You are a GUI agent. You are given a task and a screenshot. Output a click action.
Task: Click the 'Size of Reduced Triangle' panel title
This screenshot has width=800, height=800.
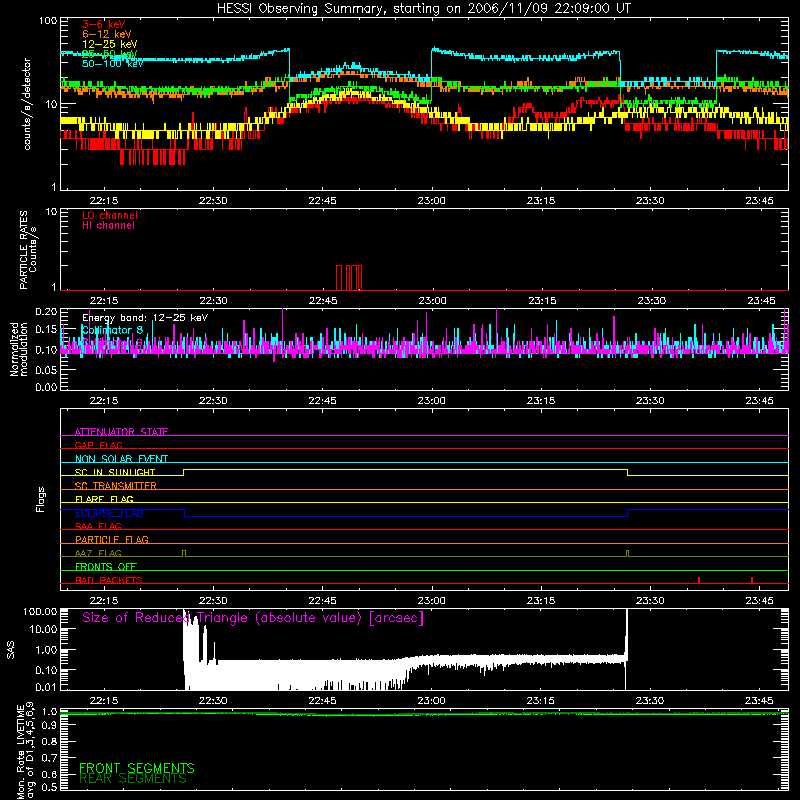(253, 618)
